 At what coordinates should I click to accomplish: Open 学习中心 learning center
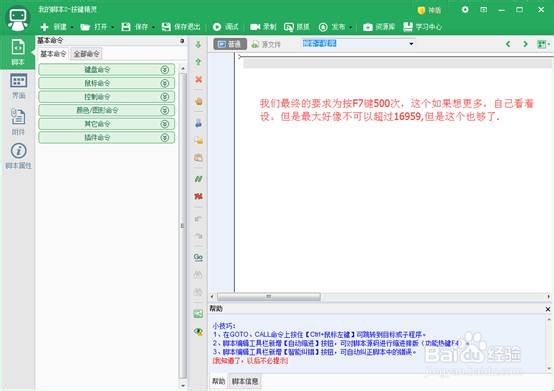click(423, 27)
